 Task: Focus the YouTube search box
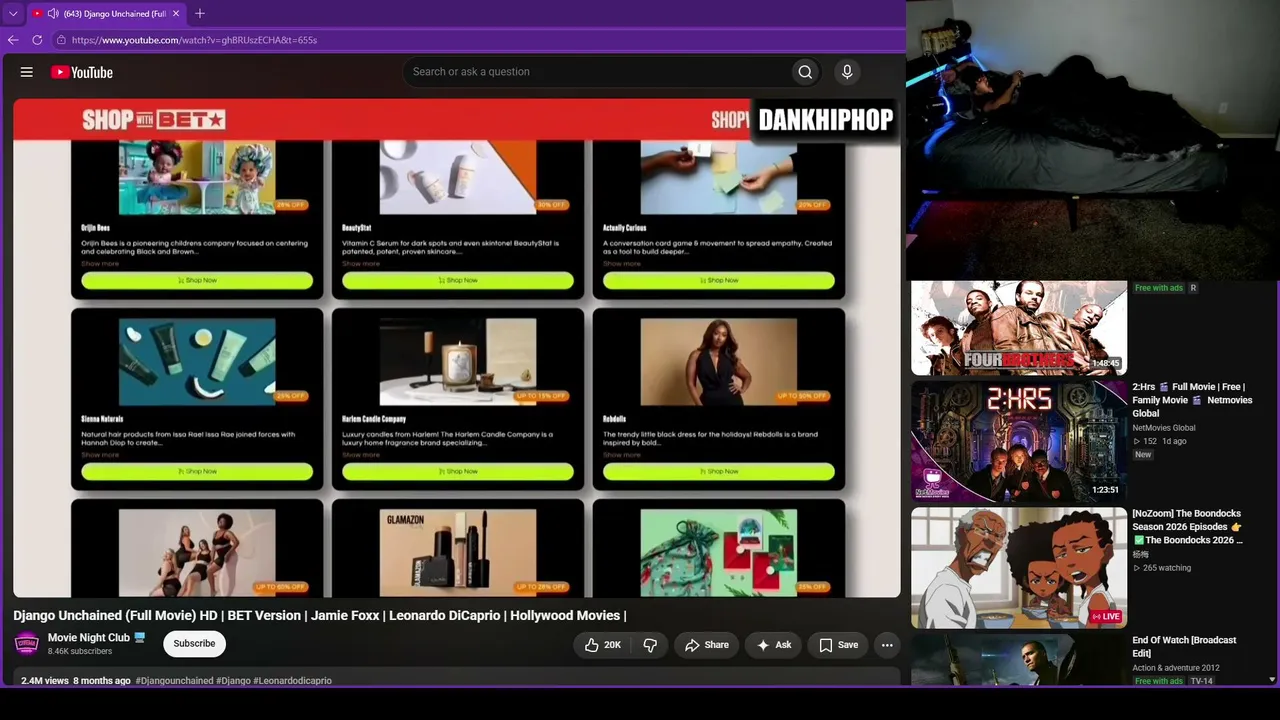[x=597, y=72]
